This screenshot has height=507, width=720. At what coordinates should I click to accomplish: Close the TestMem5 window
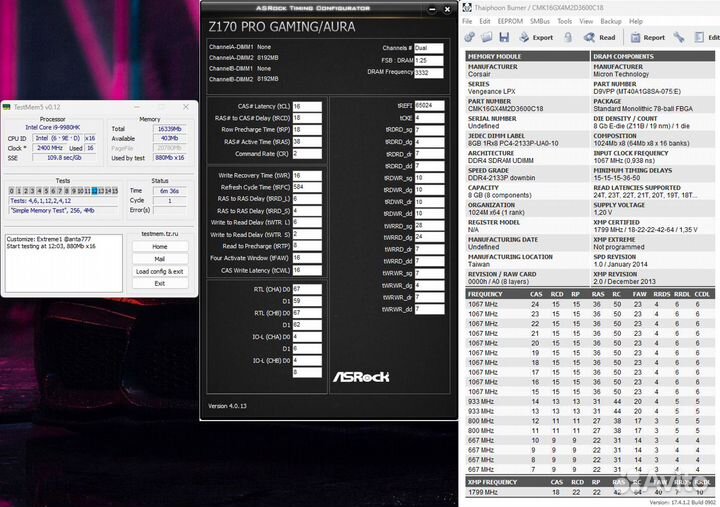pyautogui.click(x=186, y=107)
